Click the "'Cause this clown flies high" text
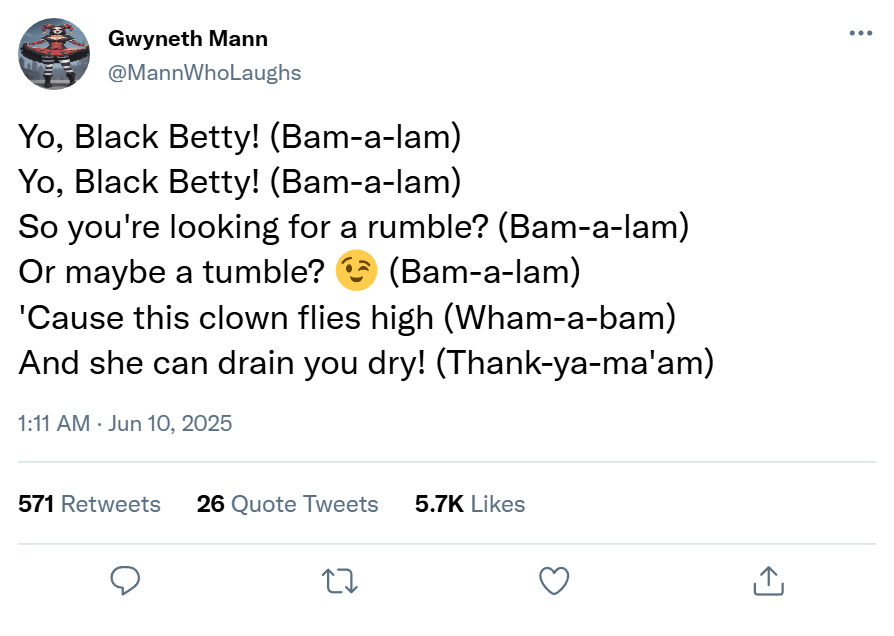894x636 pixels. [226, 317]
